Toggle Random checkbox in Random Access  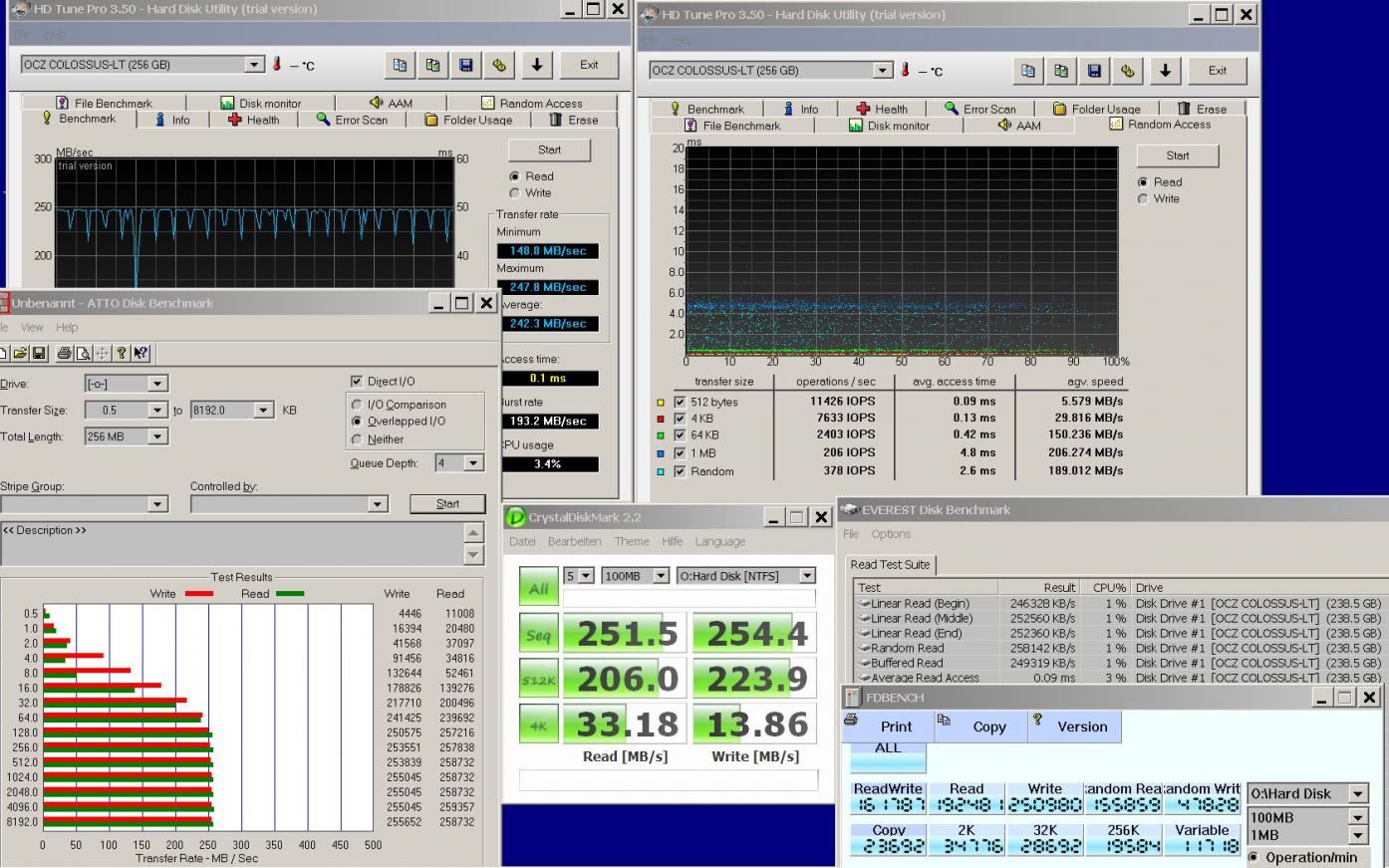click(680, 471)
